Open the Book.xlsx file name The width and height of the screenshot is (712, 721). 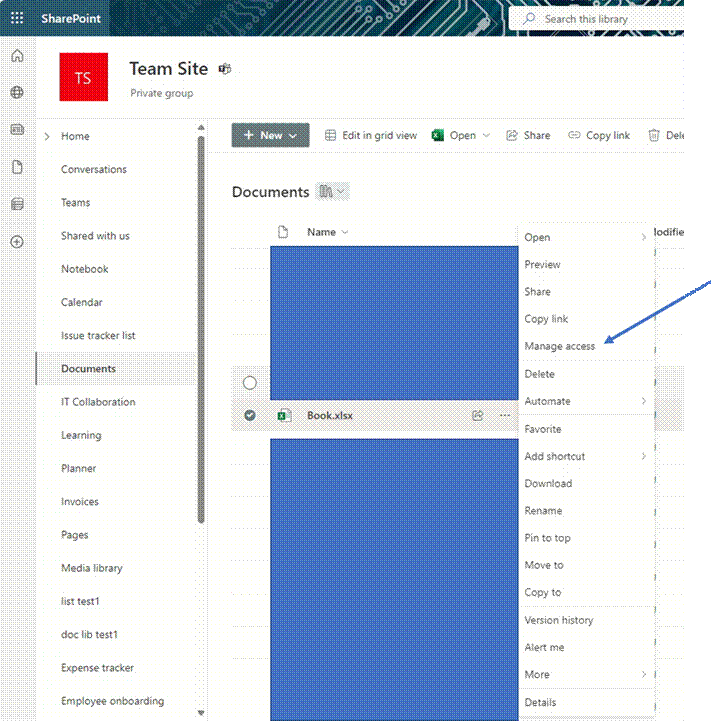[x=330, y=415]
